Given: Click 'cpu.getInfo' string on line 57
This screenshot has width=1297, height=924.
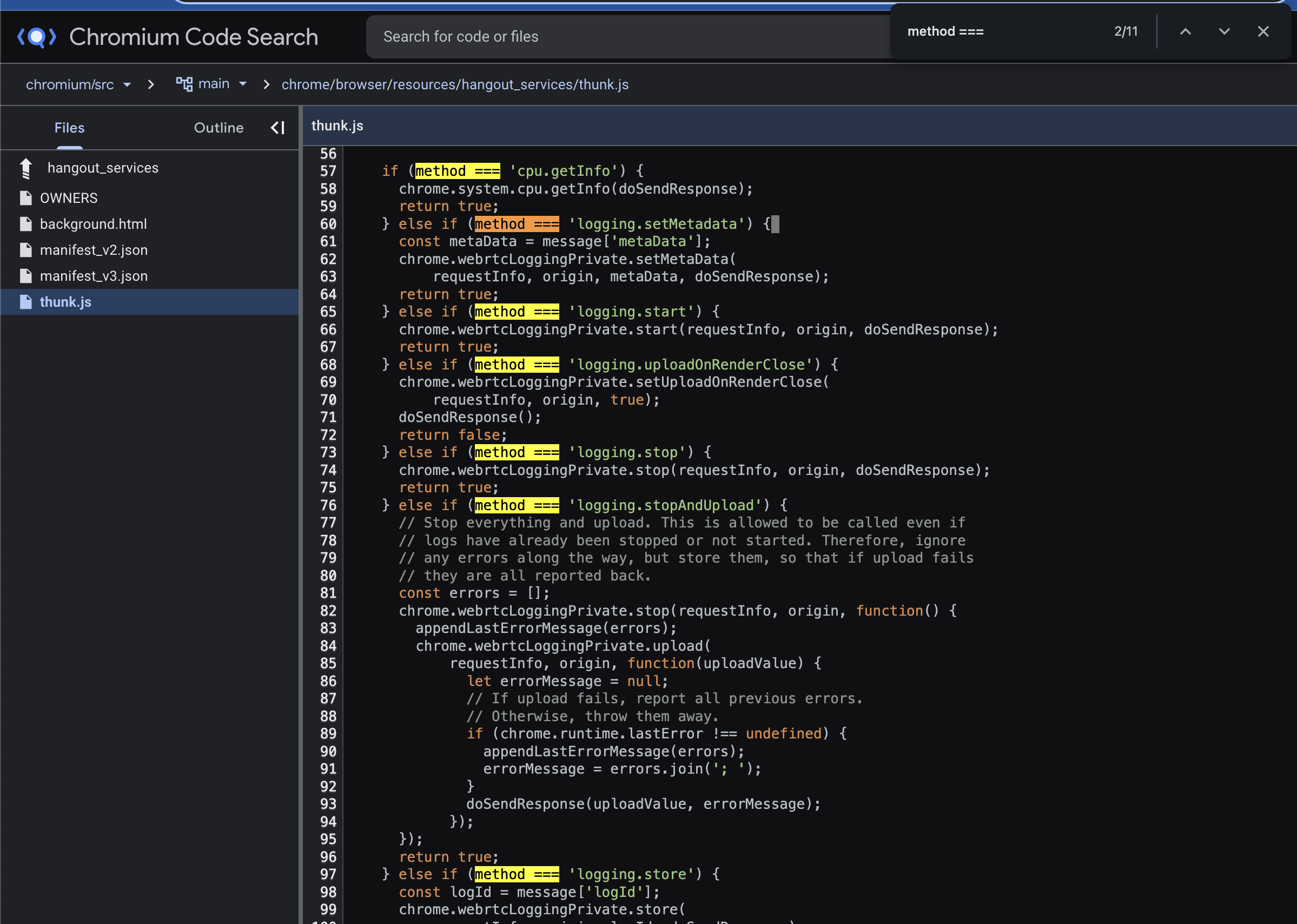Looking at the screenshot, I should [563, 171].
